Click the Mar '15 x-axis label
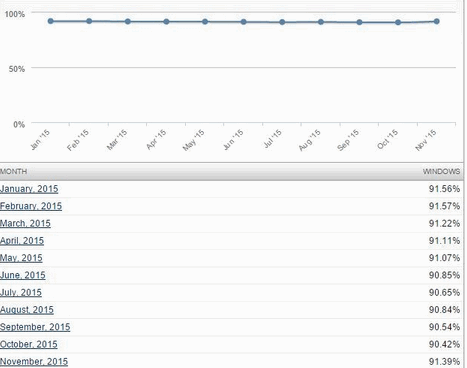Screen dimensions: 467x368 point(117,140)
